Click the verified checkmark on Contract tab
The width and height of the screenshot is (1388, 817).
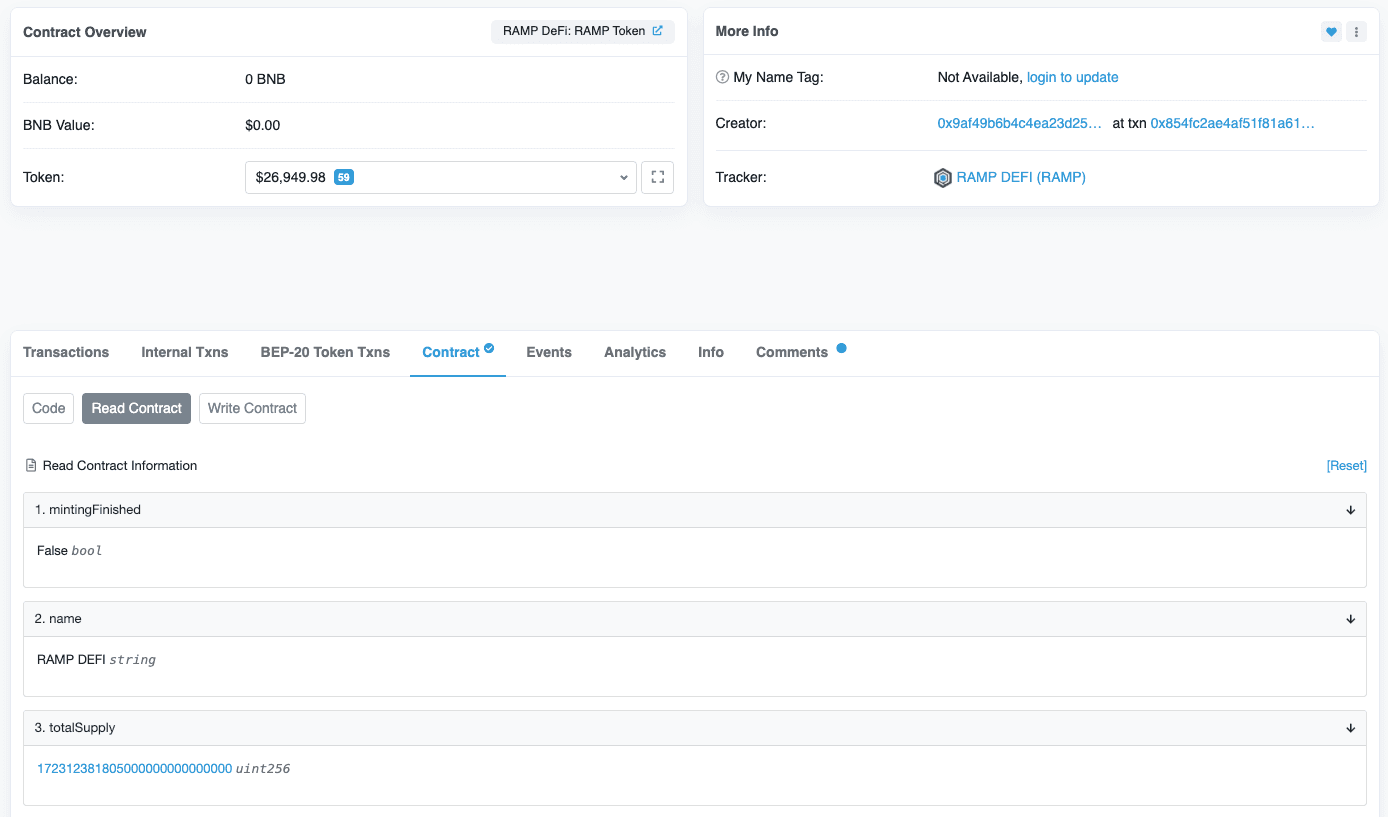(x=489, y=348)
